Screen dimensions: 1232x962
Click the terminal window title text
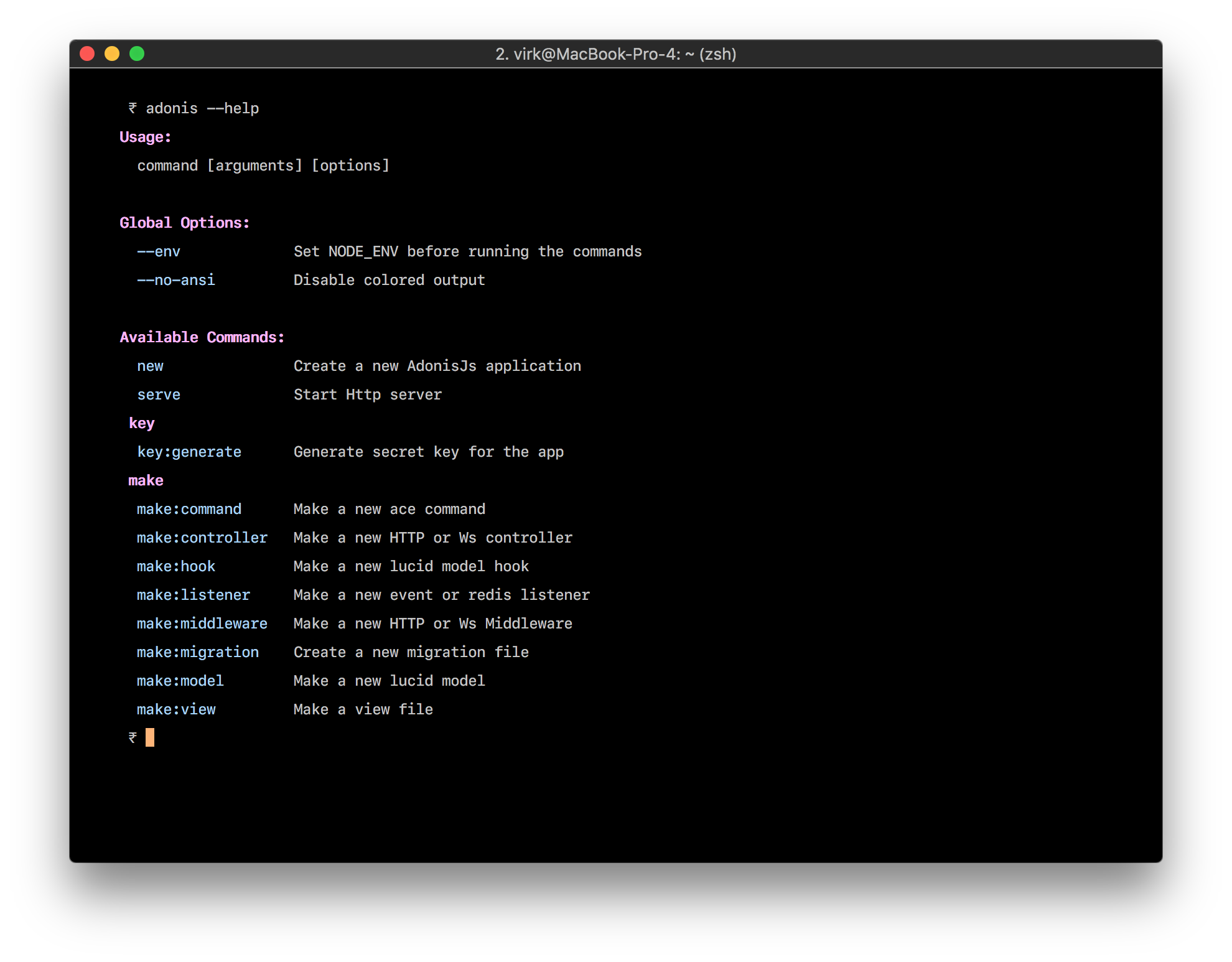click(x=615, y=54)
